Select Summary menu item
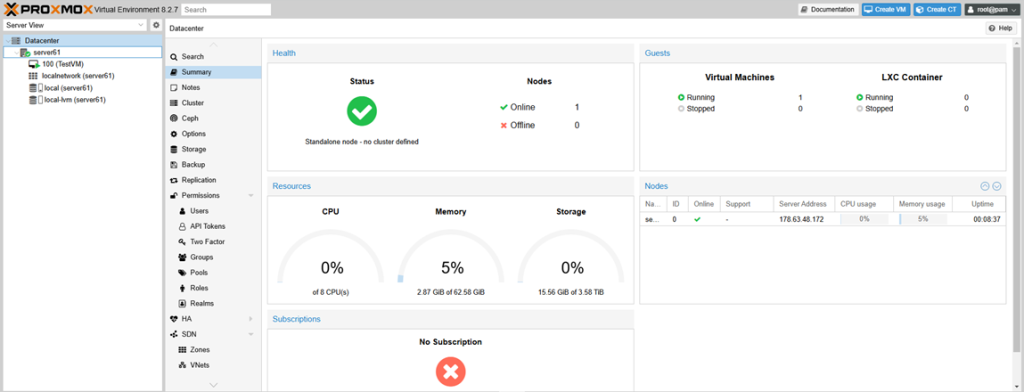Screen dimensions: 1024x392 click(213, 72)
